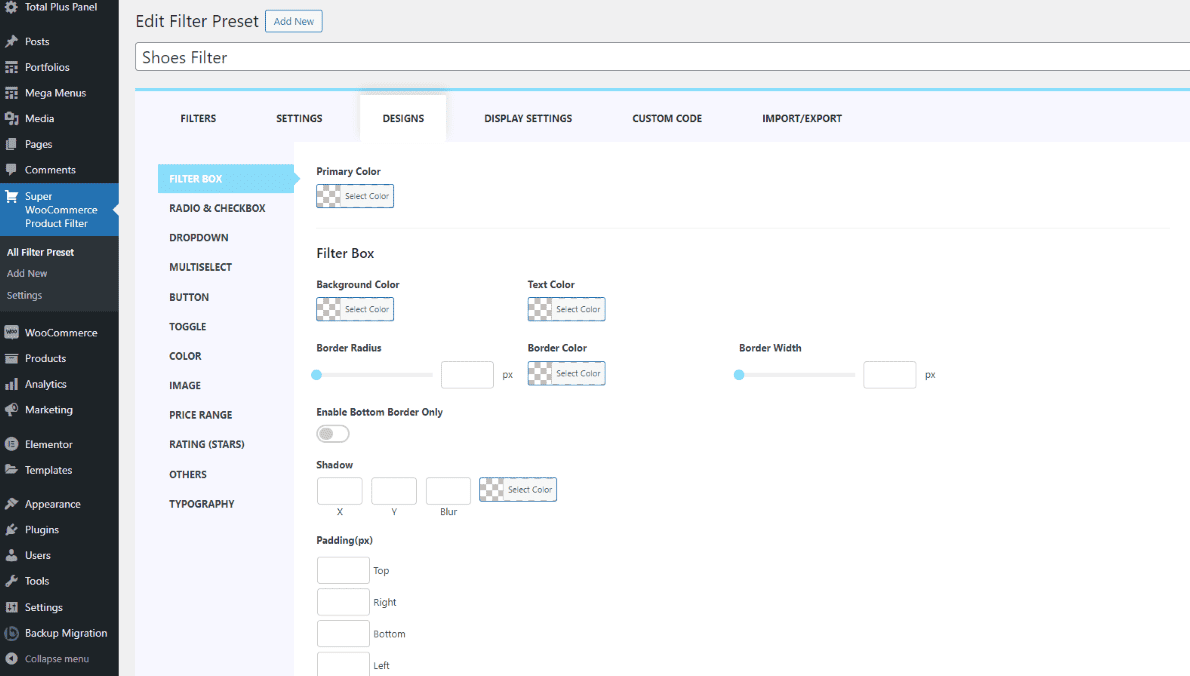The image size is (1190, 676).
Task: Open the Backup Migration menu link
Action: 66,633
